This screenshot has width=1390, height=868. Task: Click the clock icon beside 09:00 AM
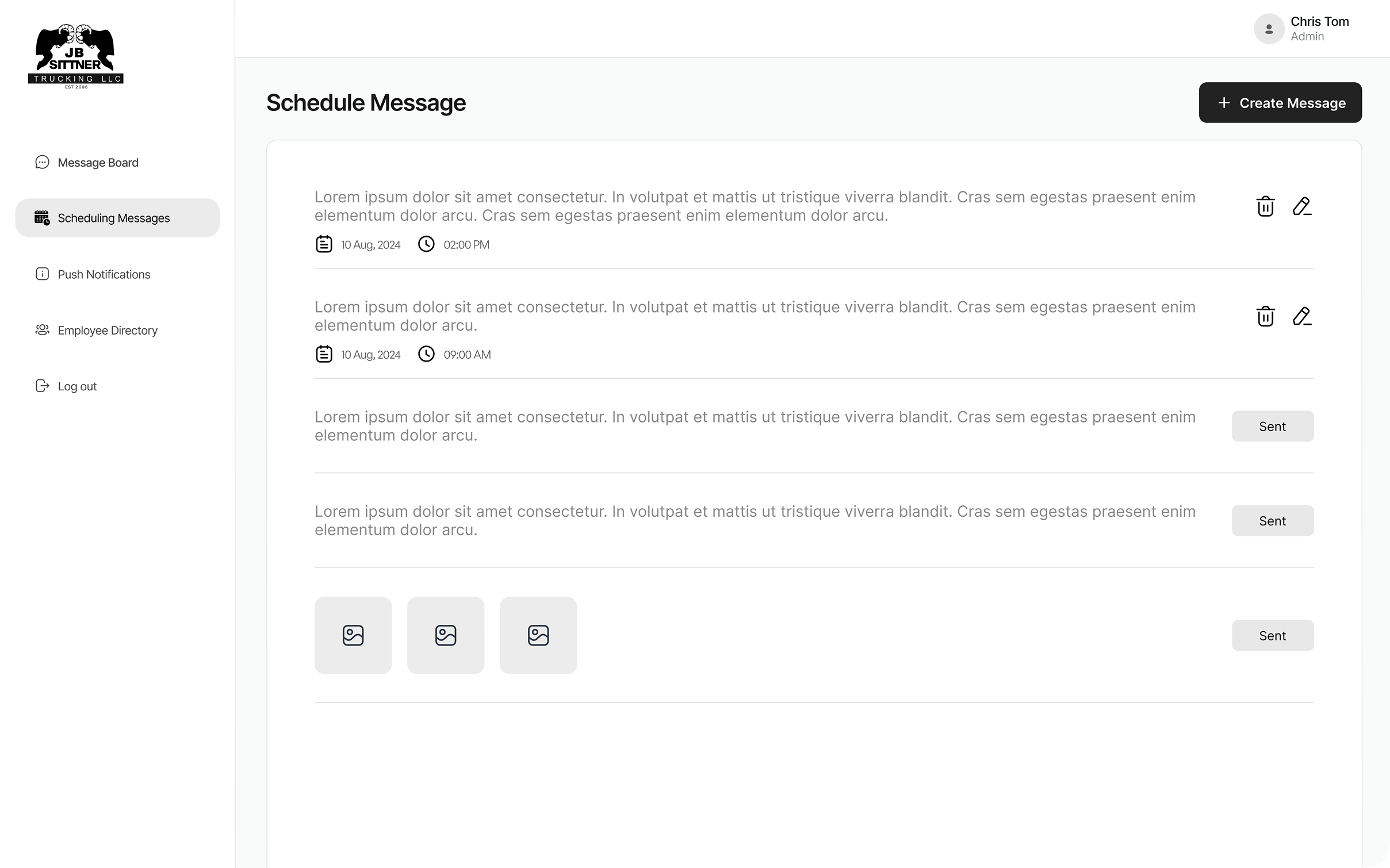click(426, 354)
